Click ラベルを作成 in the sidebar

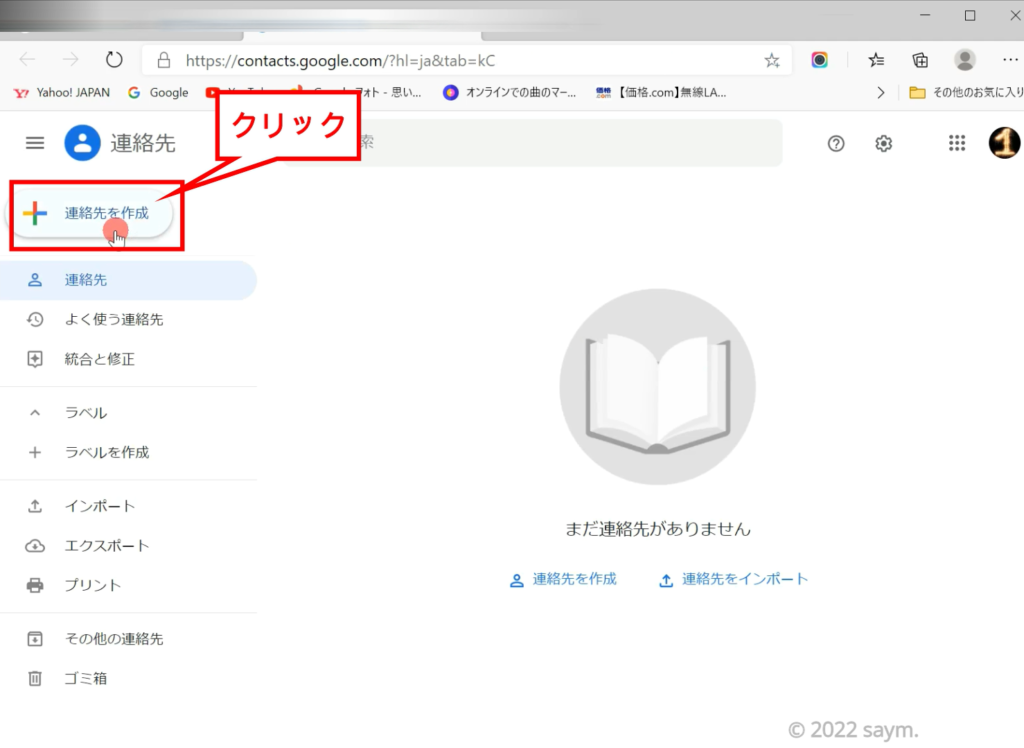coord(106,452)
